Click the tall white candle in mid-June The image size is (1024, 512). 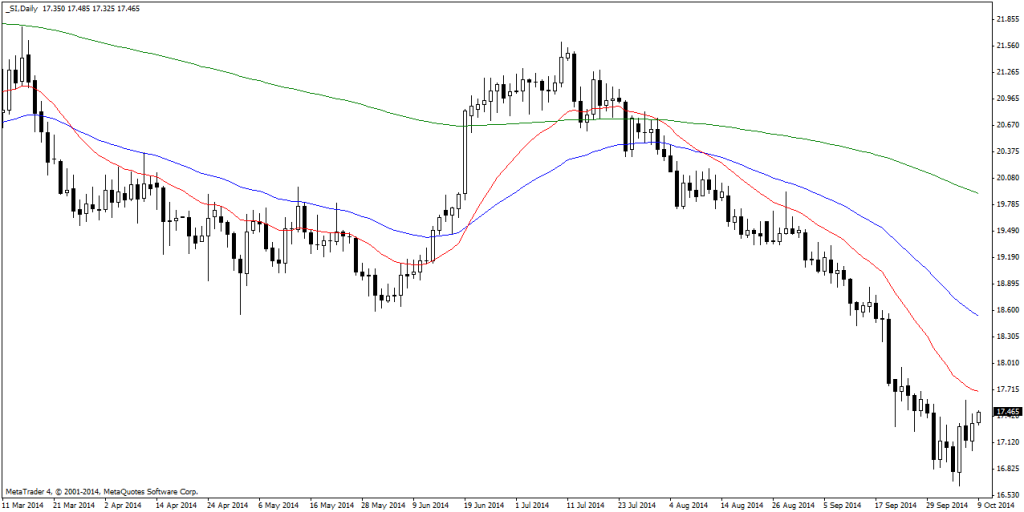pyautogui.click(x=465, y=150)
